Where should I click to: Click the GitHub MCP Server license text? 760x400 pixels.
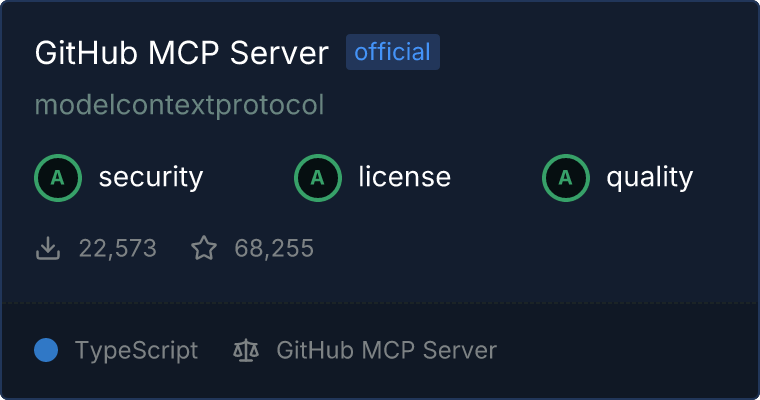tap(387, 350)
